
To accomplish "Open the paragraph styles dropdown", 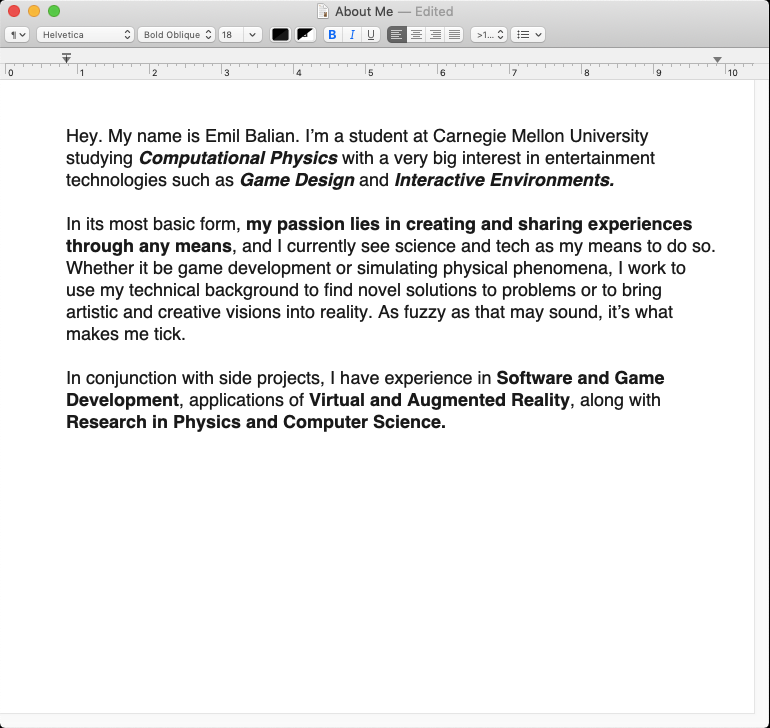I will pos(17,34).
